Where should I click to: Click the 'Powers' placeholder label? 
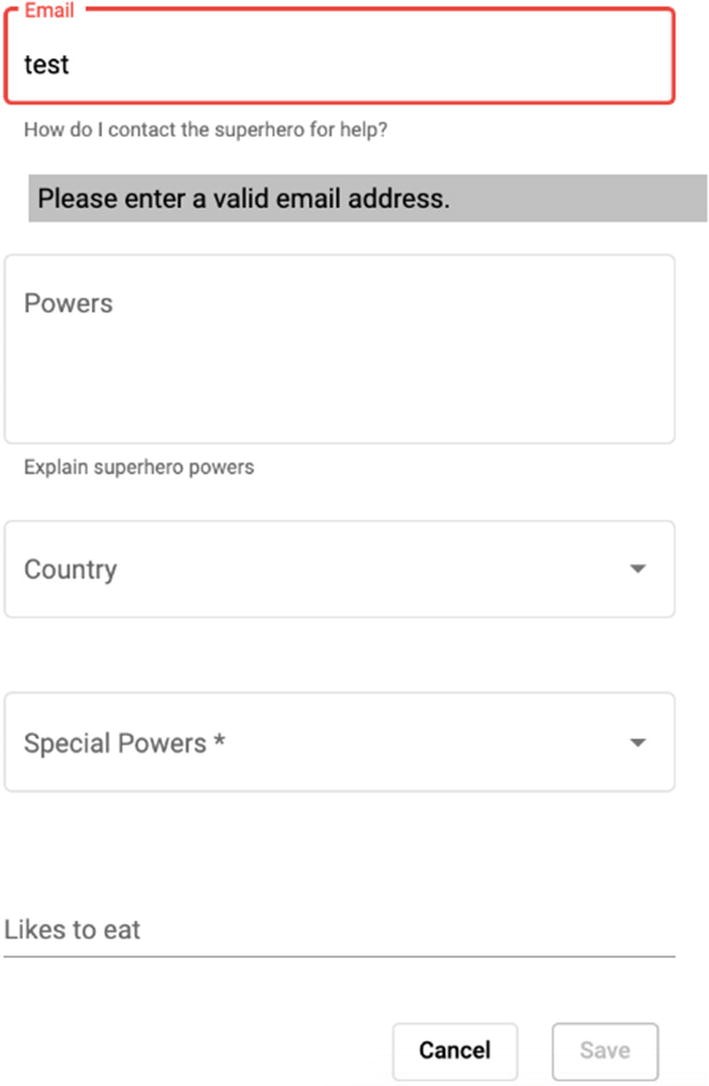(68, 303)
